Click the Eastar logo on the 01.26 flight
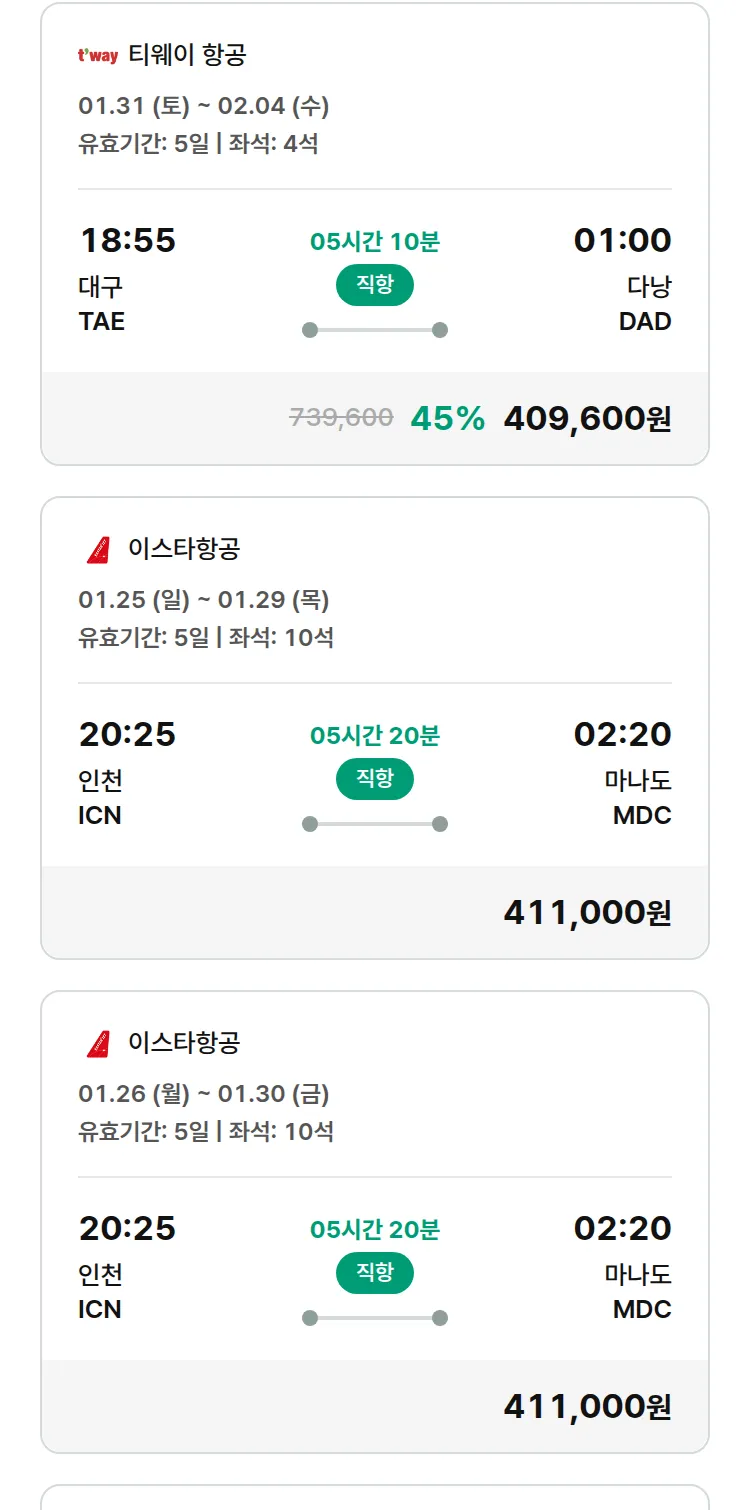This screenshot has width=750, height=1510. tap(98, 1043)
